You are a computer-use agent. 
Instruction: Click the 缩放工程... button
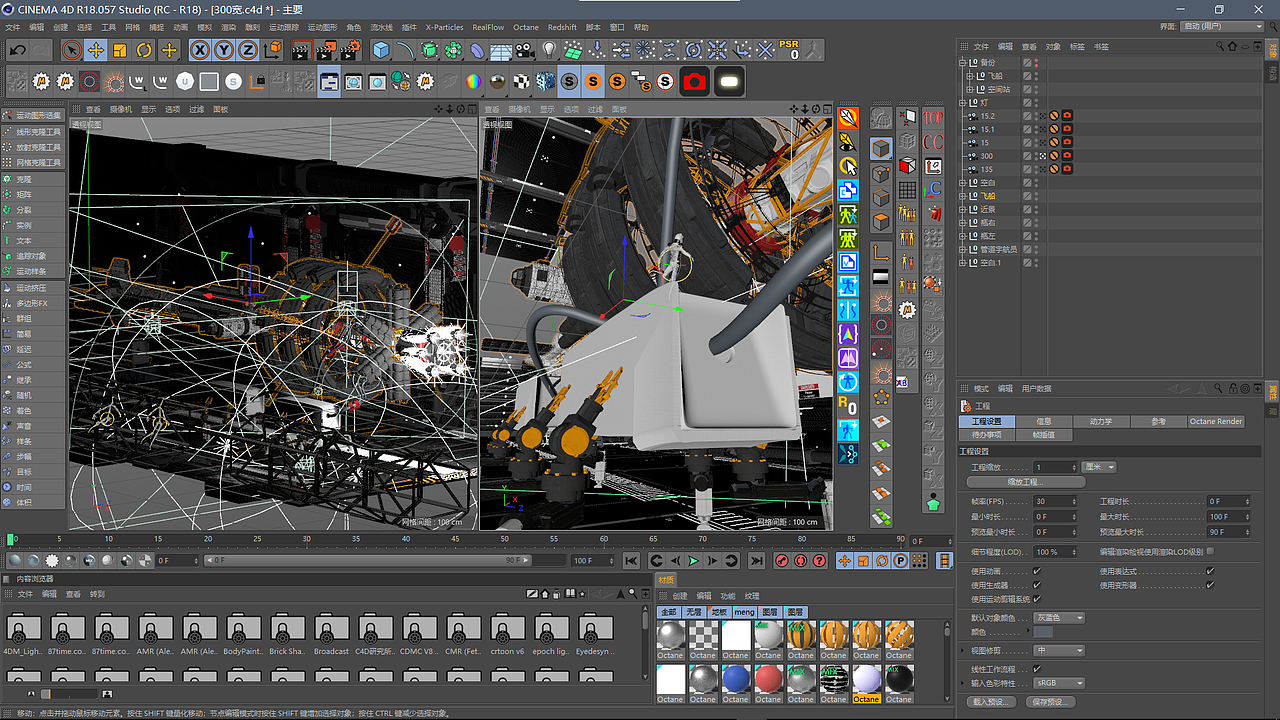click(1025, 482)
